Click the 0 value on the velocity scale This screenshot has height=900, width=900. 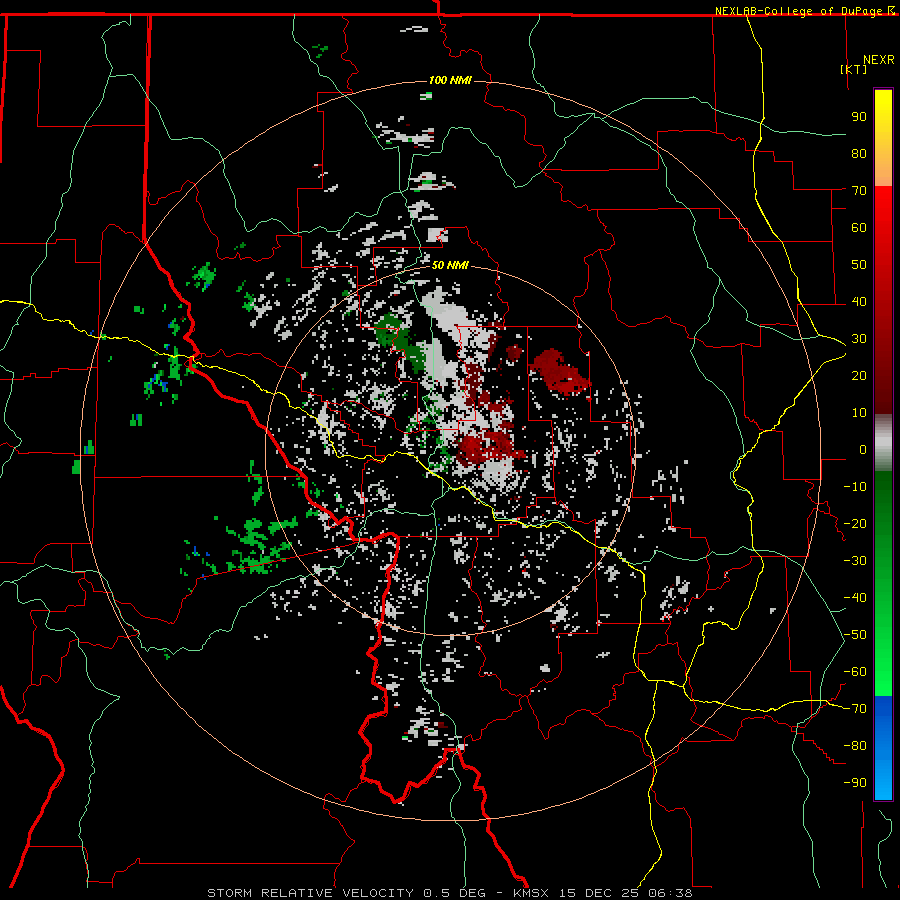coord(863,449)
